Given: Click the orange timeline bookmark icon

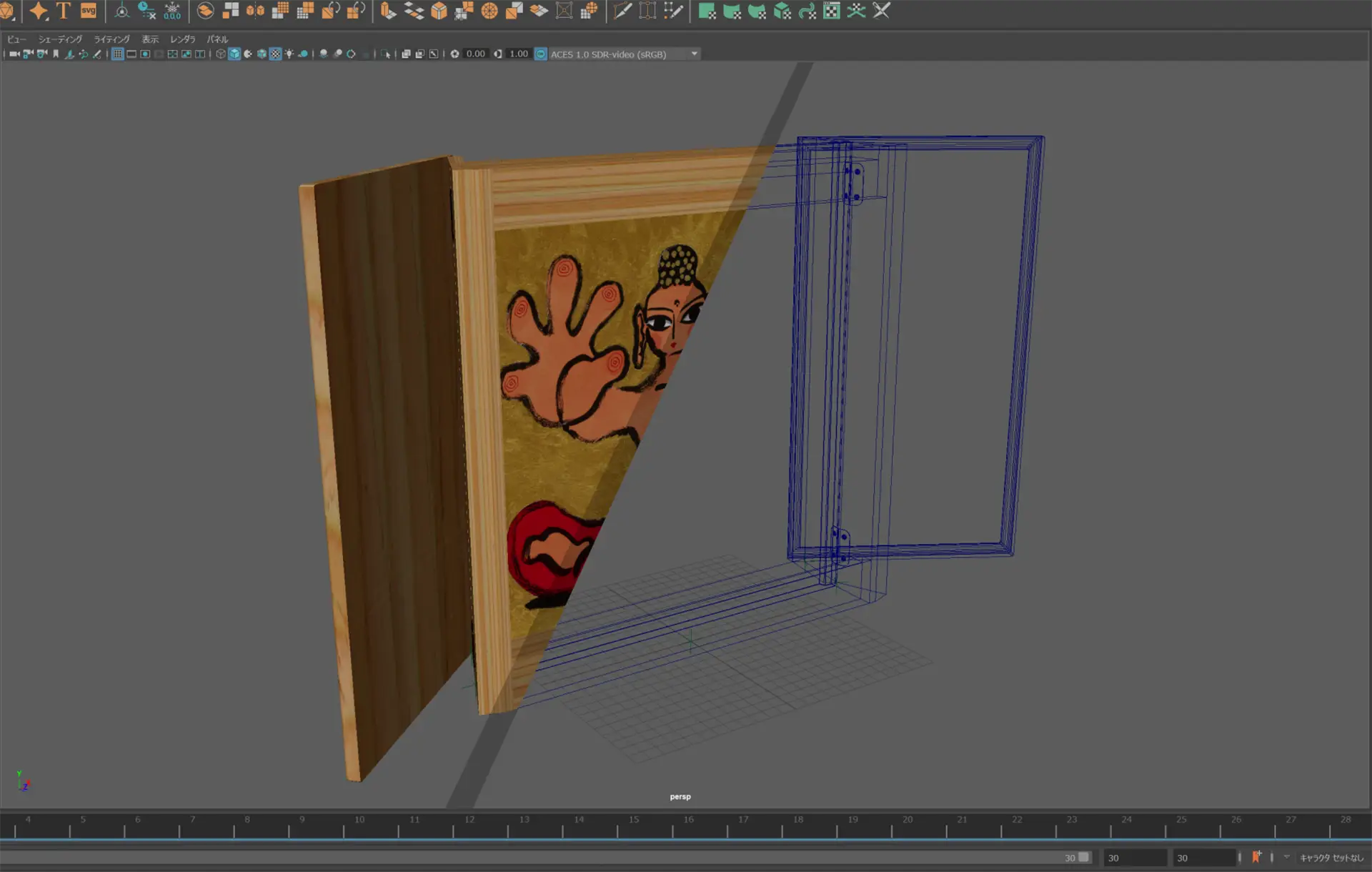Looking at the screenshot, I should 1256,857.
